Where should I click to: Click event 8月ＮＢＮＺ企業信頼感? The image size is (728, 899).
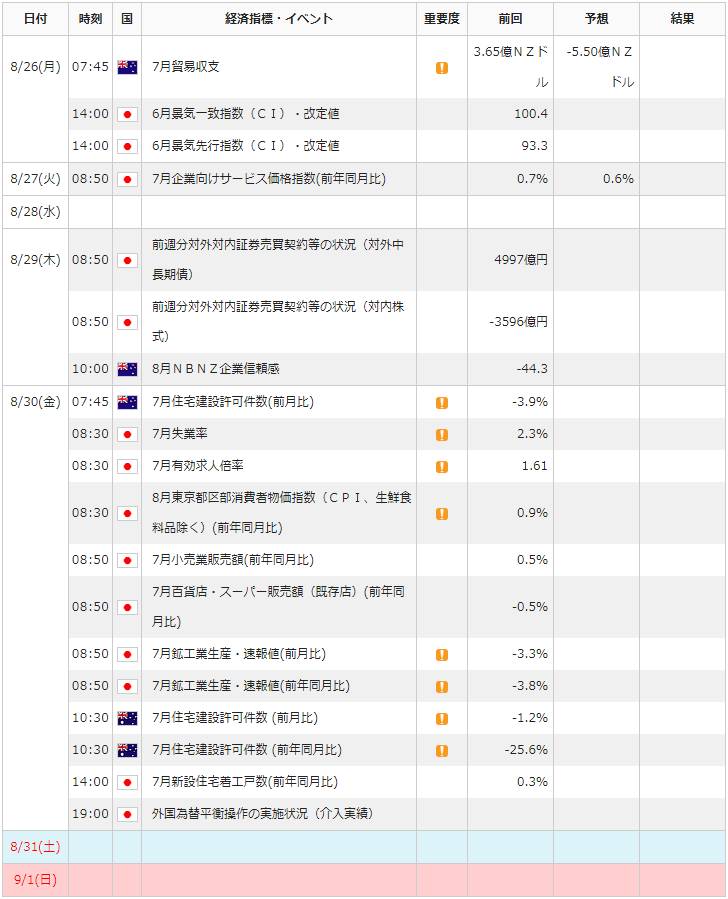[x=216, y=369]
